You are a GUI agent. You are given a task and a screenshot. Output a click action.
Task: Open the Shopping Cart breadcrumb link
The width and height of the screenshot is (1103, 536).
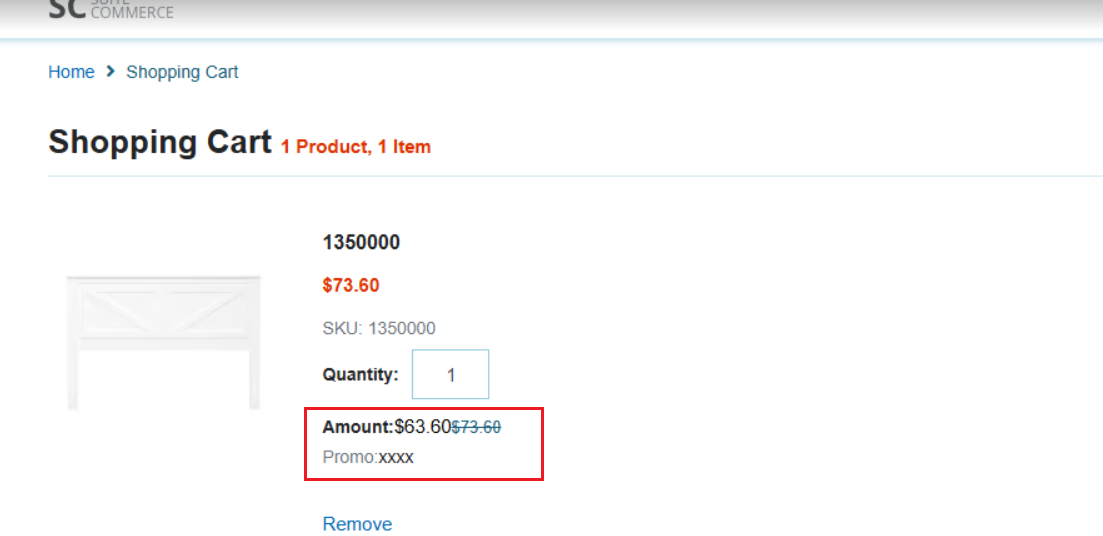[x=182, y=72]
